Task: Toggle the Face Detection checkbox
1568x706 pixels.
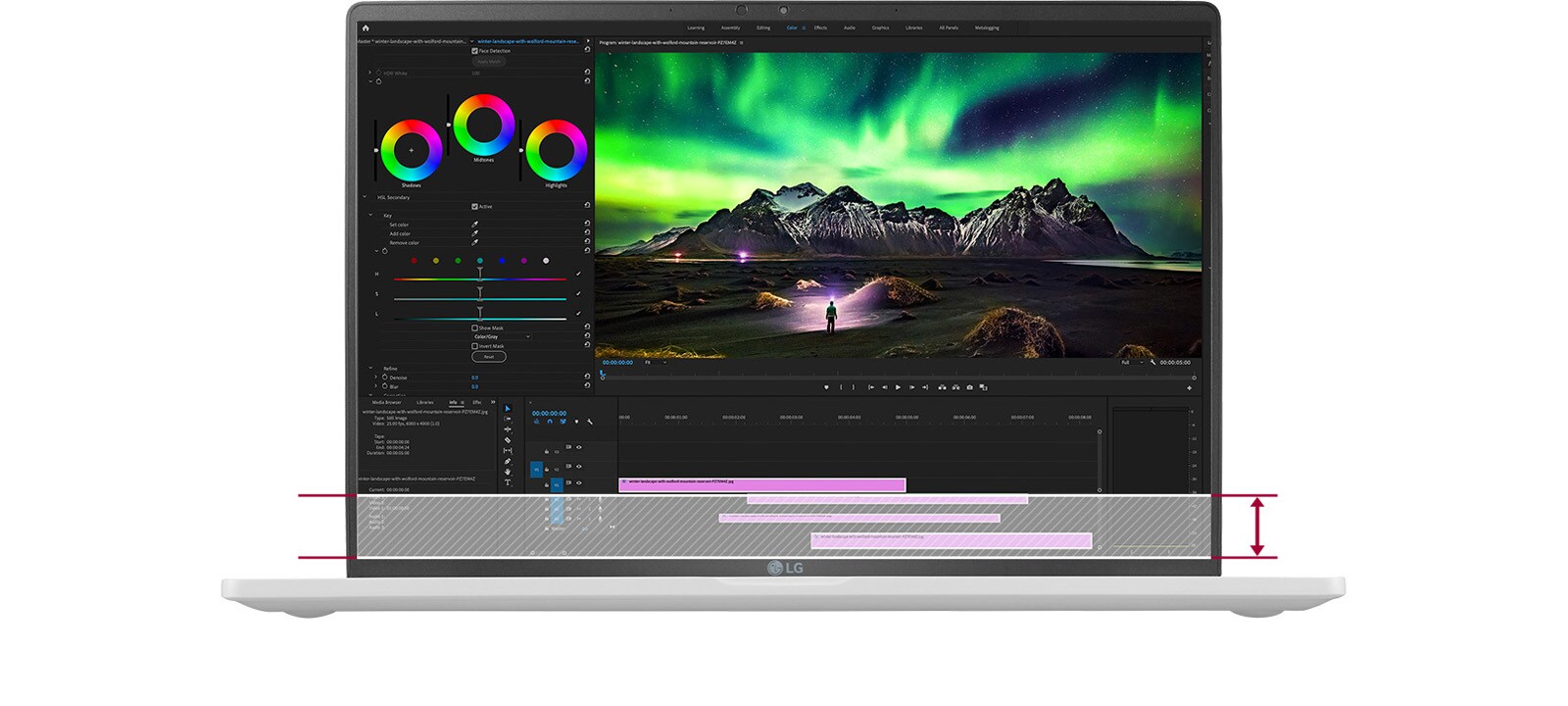Action: (x=475, y=51)
